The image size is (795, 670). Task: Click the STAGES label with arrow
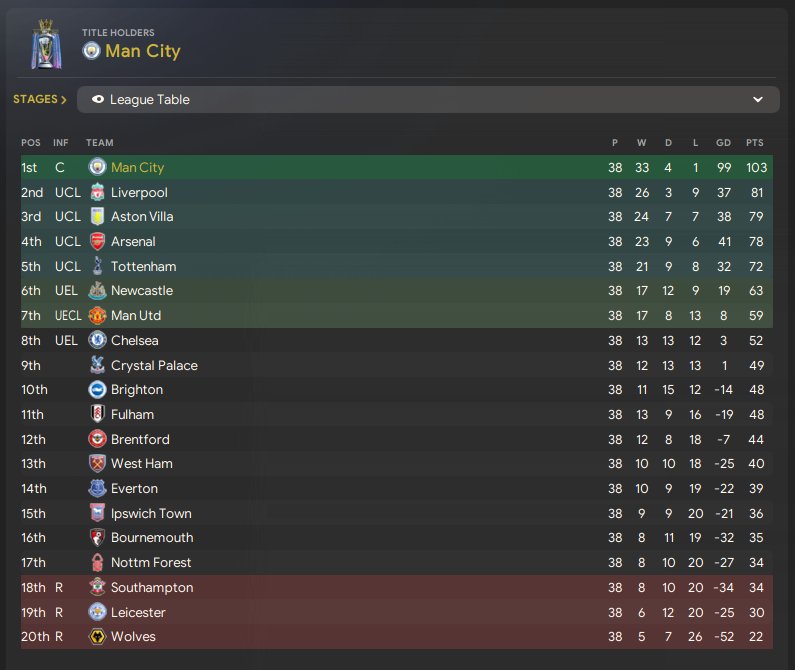pos(40,99)
